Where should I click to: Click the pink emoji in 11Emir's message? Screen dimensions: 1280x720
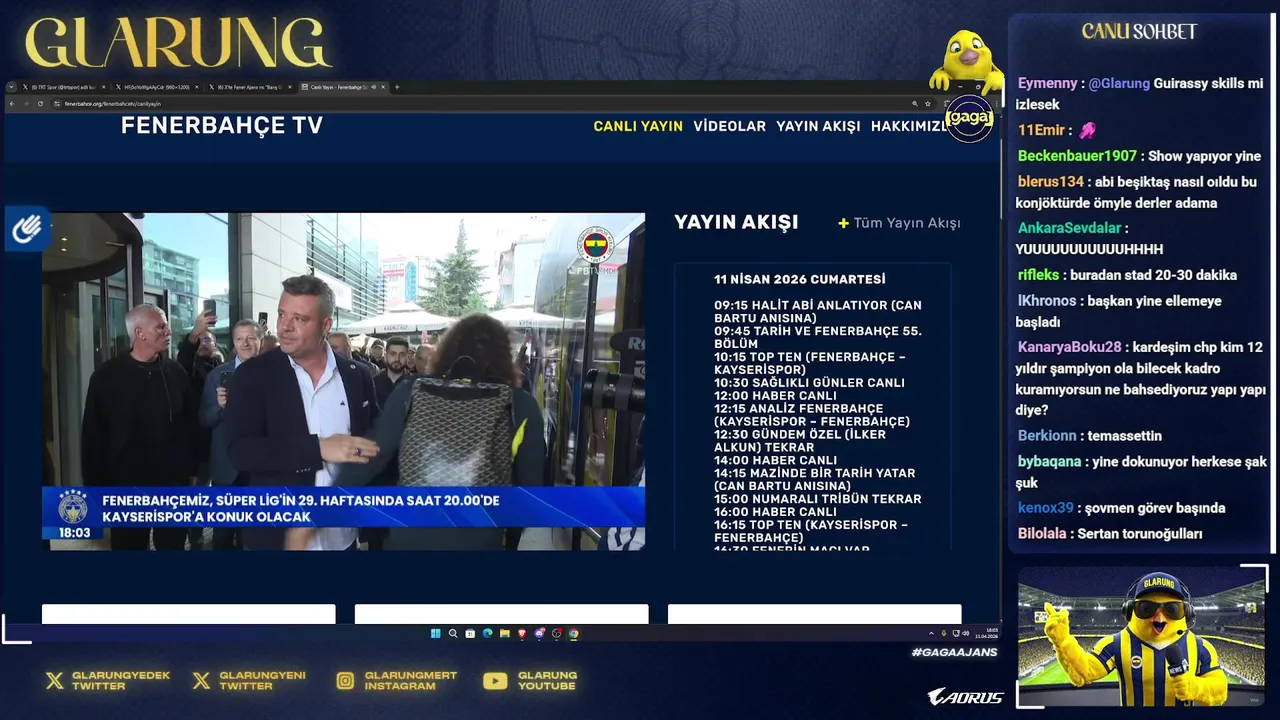coord(1087,130)
